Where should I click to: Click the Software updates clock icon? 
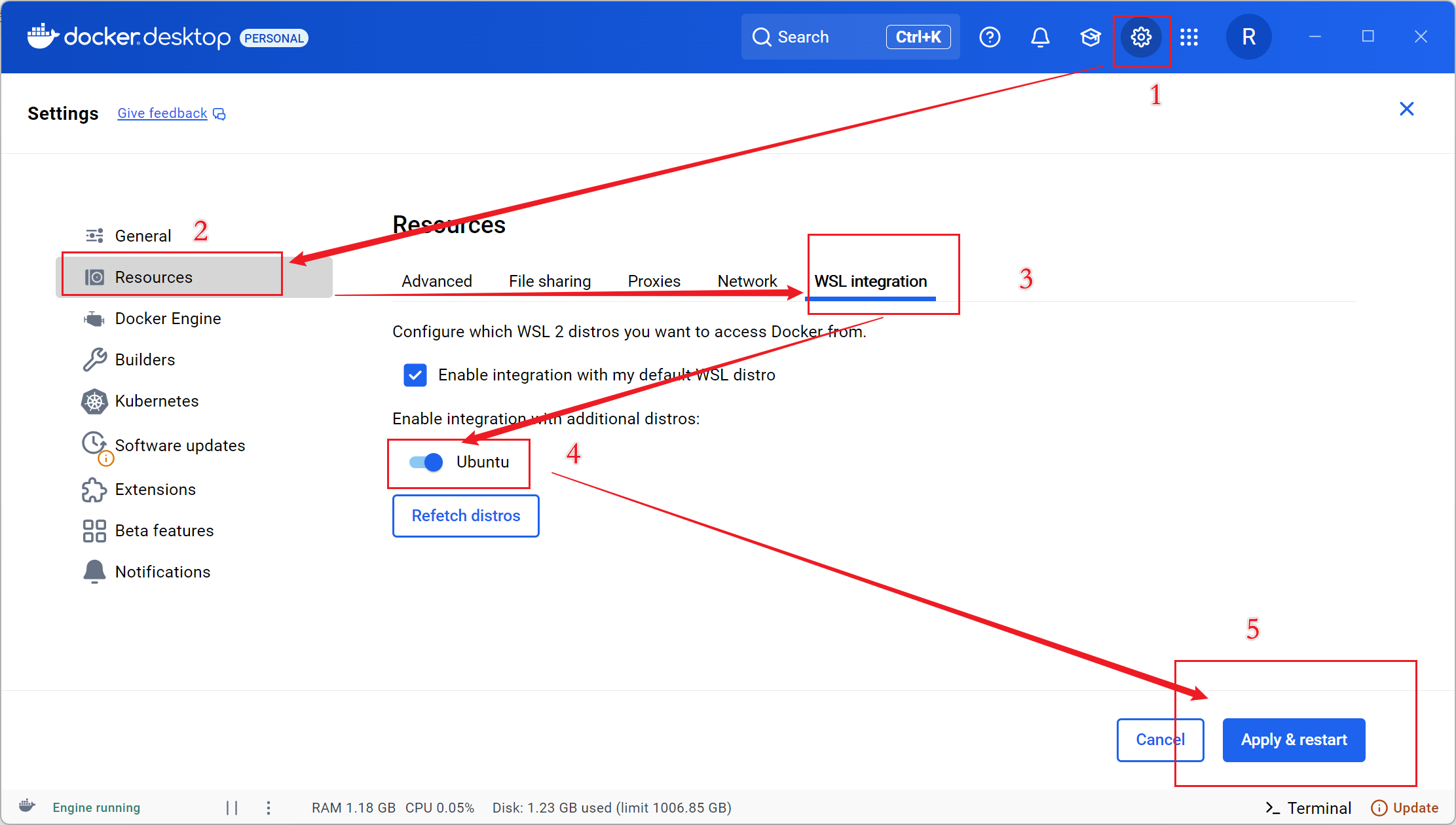94,443
